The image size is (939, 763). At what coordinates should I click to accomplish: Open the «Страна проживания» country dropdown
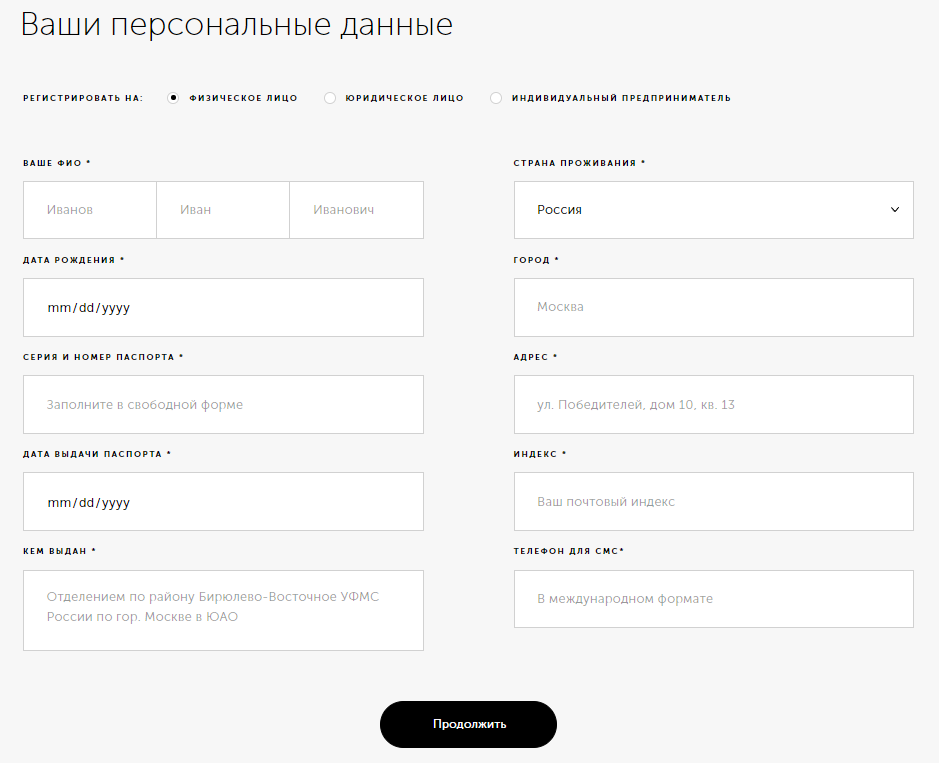pyautogui.click(x=713, y=209)
